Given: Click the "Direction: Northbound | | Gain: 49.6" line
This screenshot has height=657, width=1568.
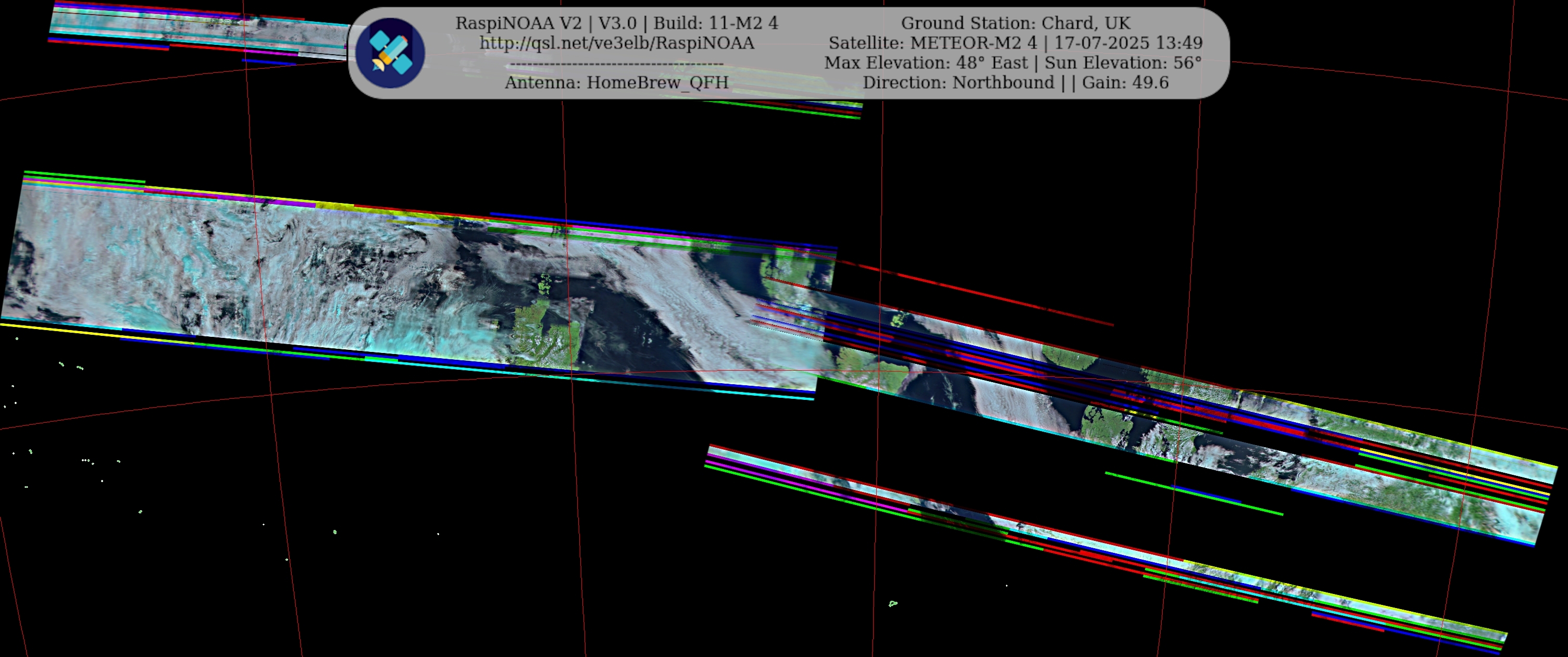Looking at the screenshot, I should 1015,83.
